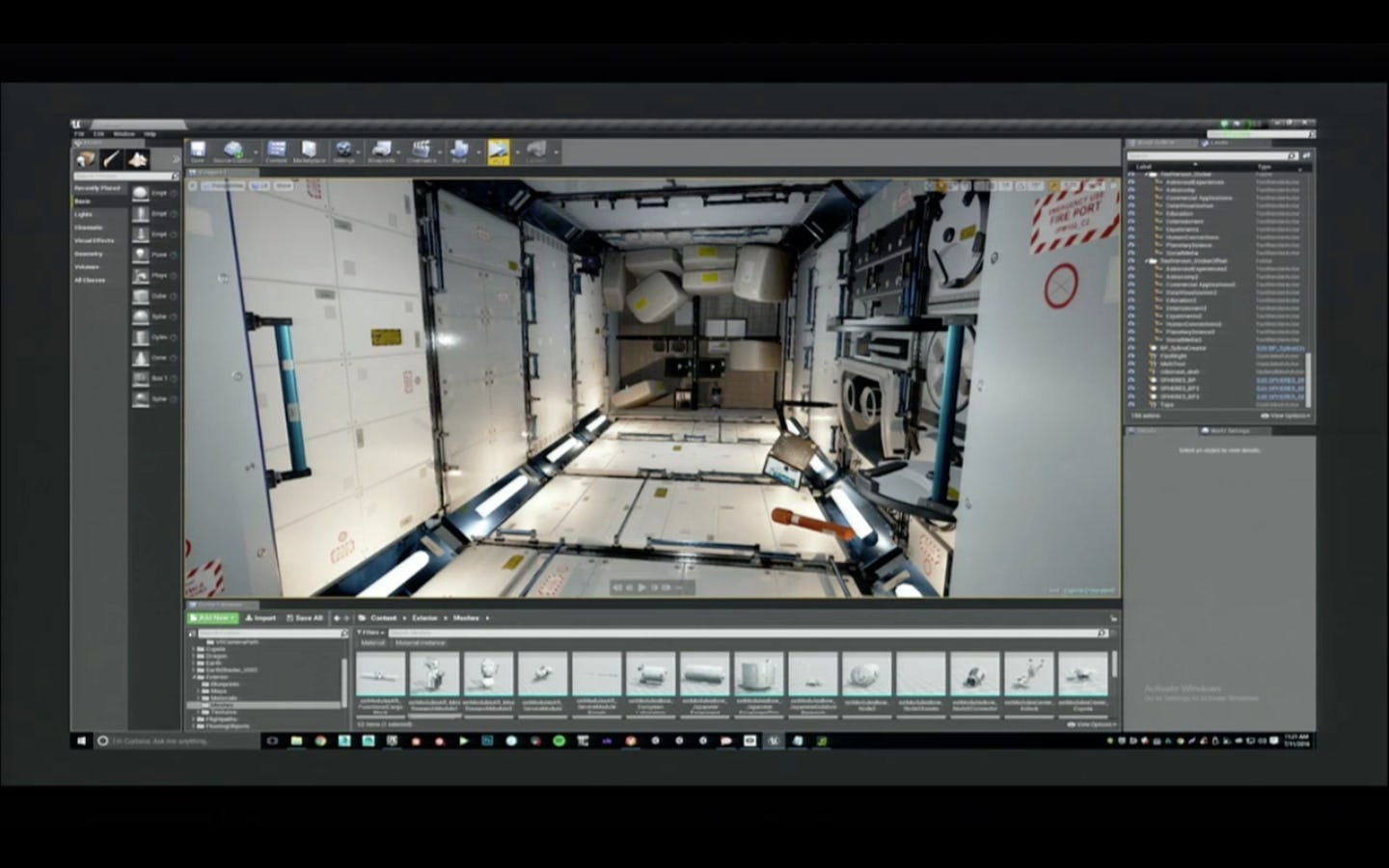This screenshot has width=1389, height=868.
Task: Click the Build icon in the toolbar
Action: [460, 149]
